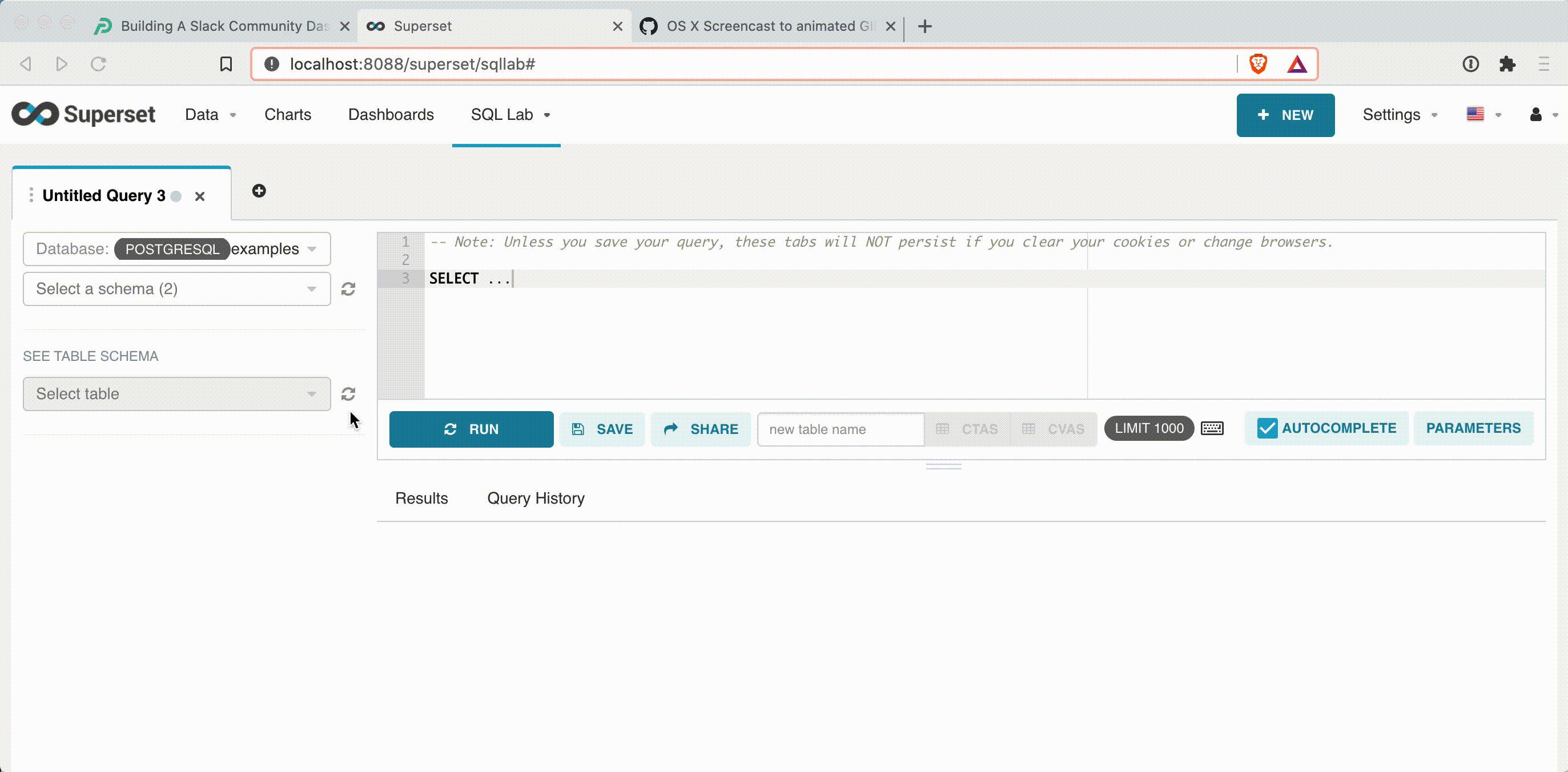Share the query using the share icon
Image resolution: width=1568 pixels, height=772 pixels.
[x=701, y=429]
